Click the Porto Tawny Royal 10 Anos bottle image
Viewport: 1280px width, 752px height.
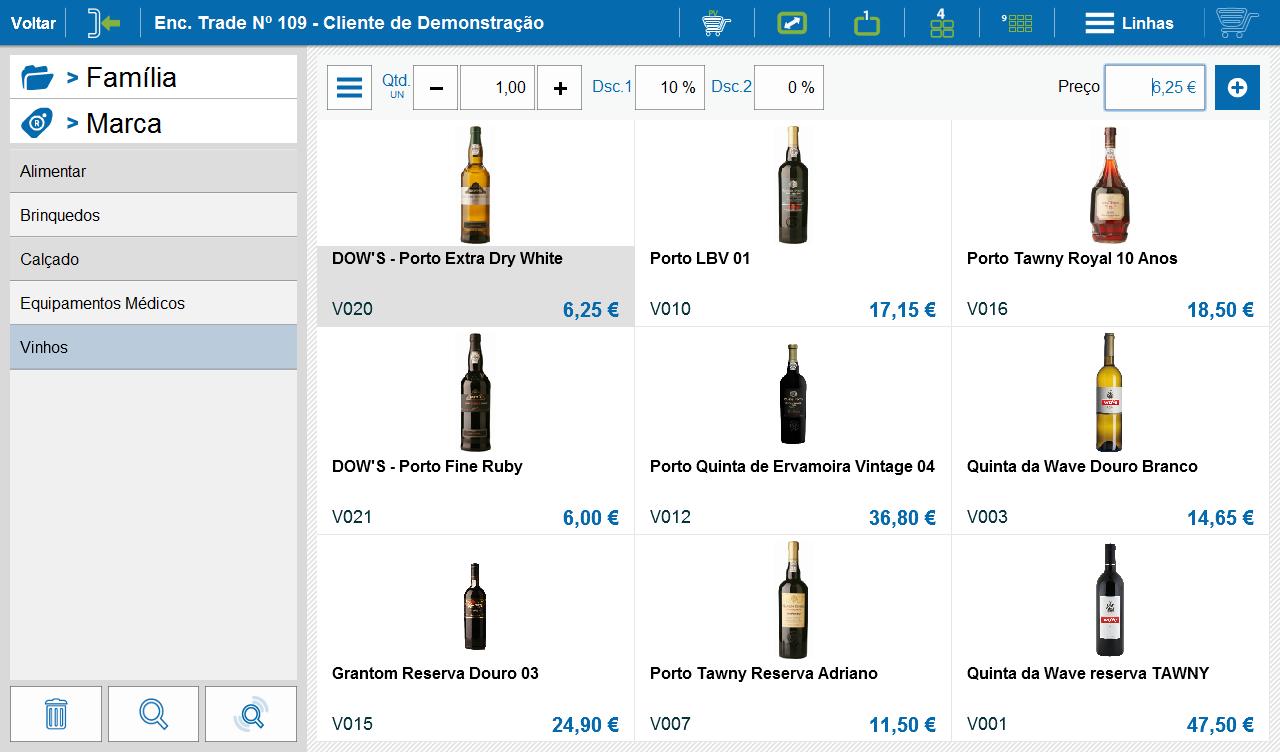click(1109, 186)
